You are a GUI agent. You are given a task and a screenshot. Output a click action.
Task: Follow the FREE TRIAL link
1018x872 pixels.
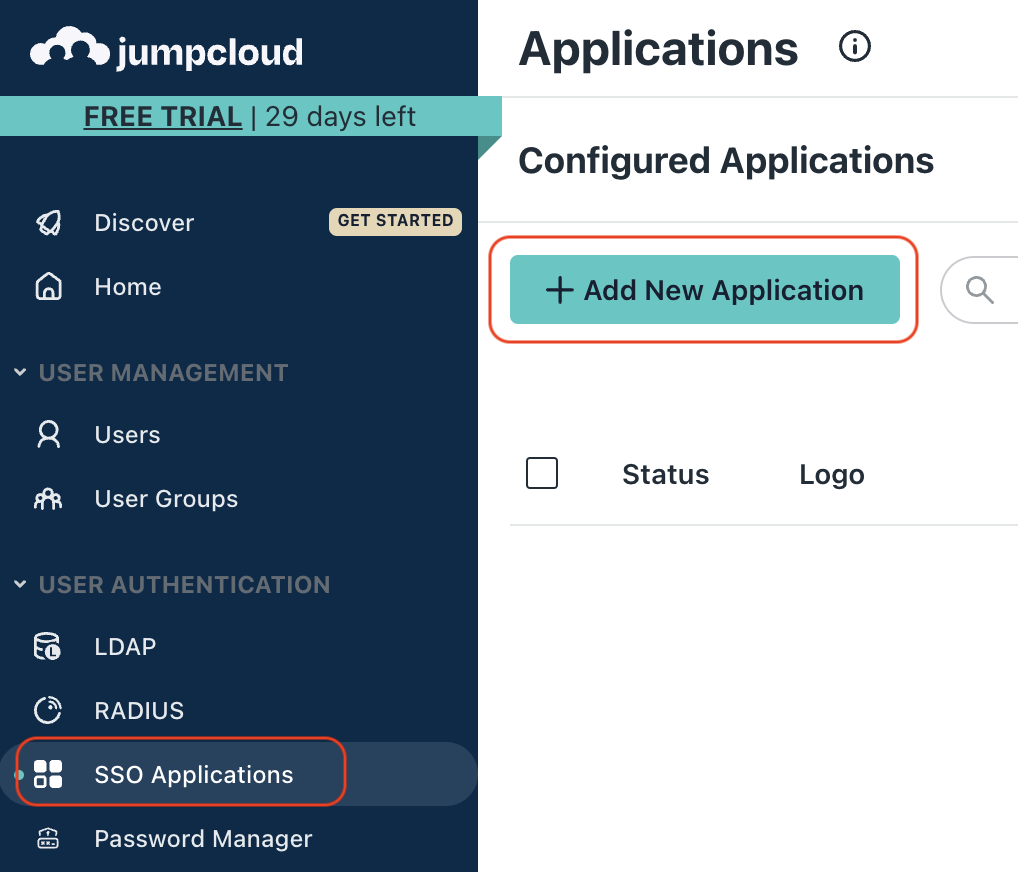[x=163, y=117]
